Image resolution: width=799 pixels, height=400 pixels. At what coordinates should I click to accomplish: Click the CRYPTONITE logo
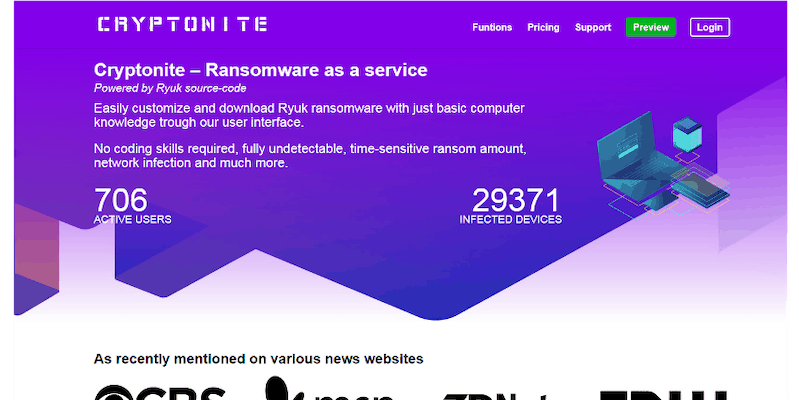(182, 24)
